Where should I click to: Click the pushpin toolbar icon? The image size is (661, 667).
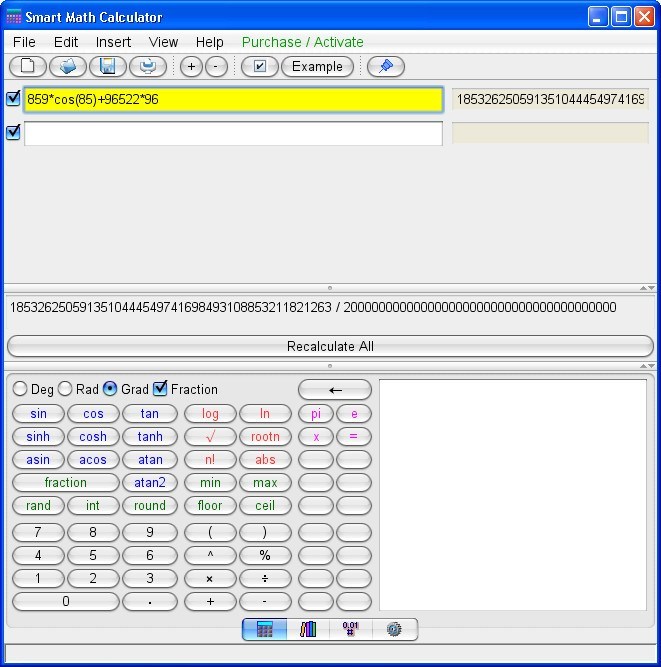click(x=386, y=66)
